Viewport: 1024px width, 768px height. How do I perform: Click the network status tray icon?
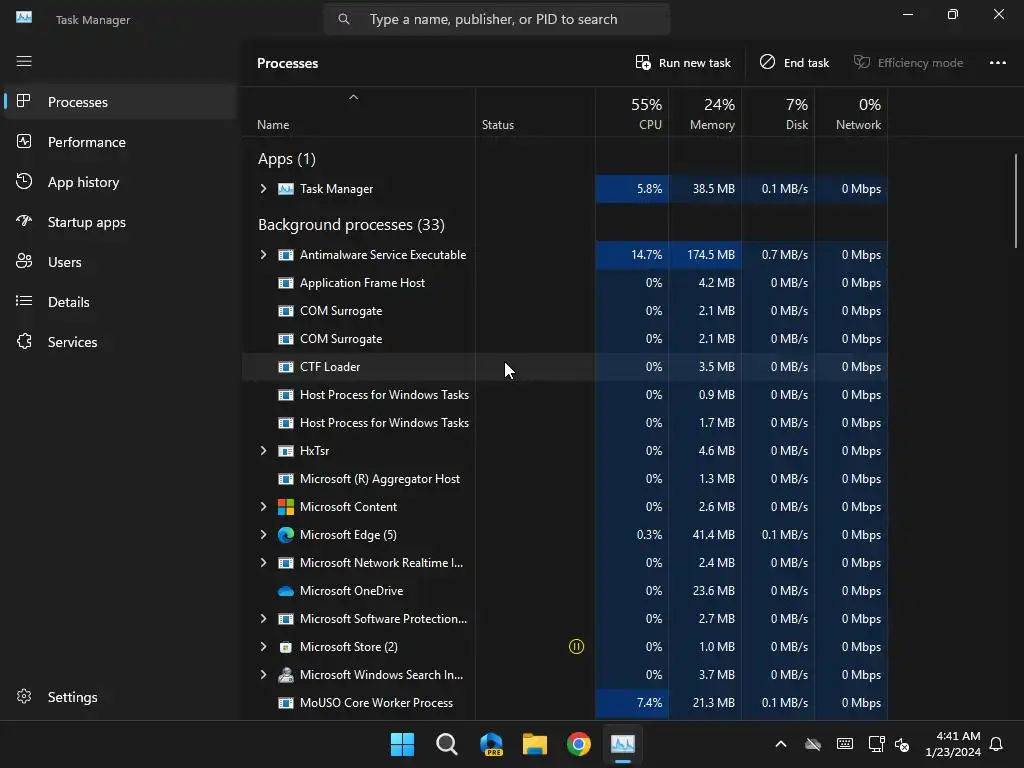tap(876, 744)
